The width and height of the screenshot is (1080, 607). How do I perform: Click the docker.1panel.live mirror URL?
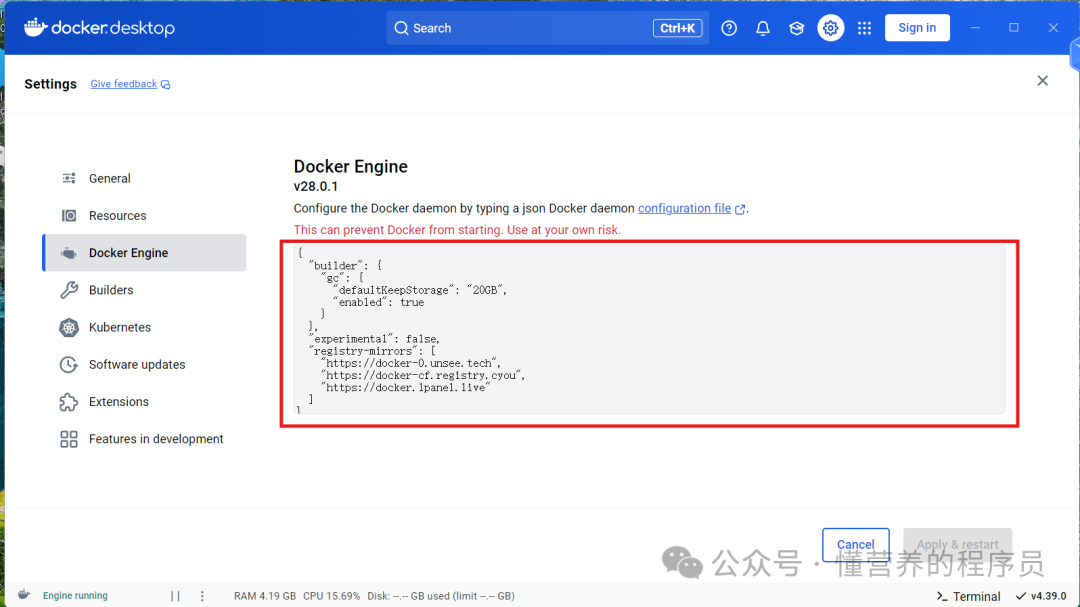(405, 388)
